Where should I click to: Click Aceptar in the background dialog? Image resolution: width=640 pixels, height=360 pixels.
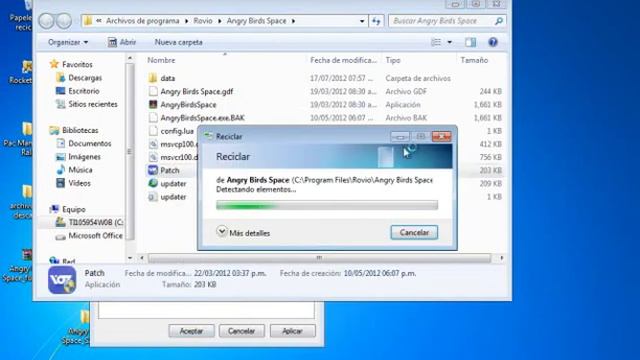pyautogui.click(x=191, y=331)
